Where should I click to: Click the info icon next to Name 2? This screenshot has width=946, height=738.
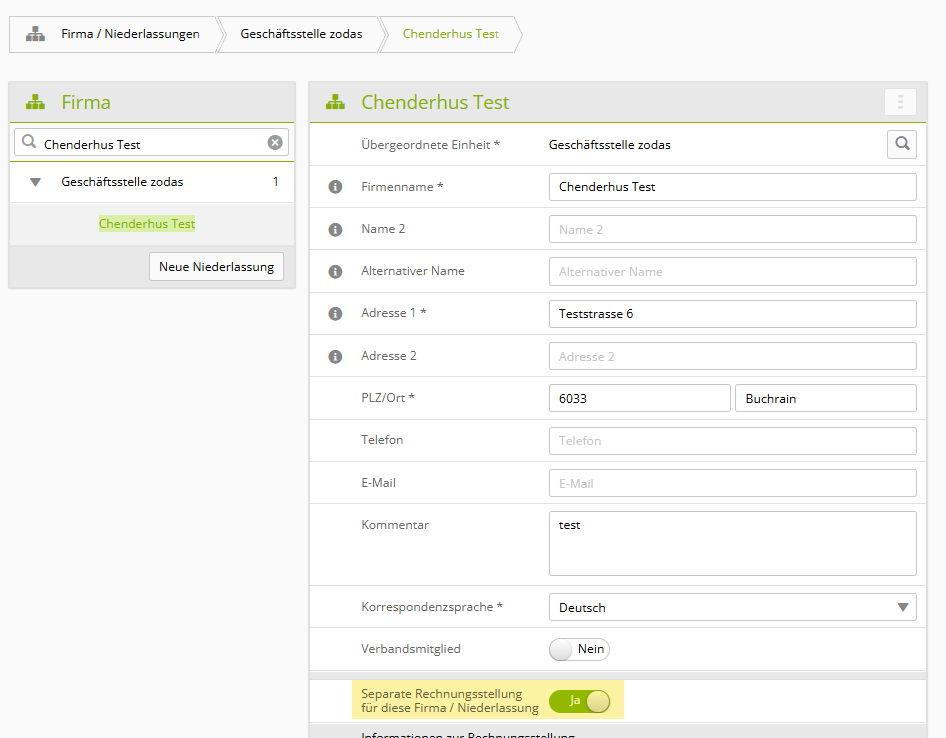click(x=335, y=229)
